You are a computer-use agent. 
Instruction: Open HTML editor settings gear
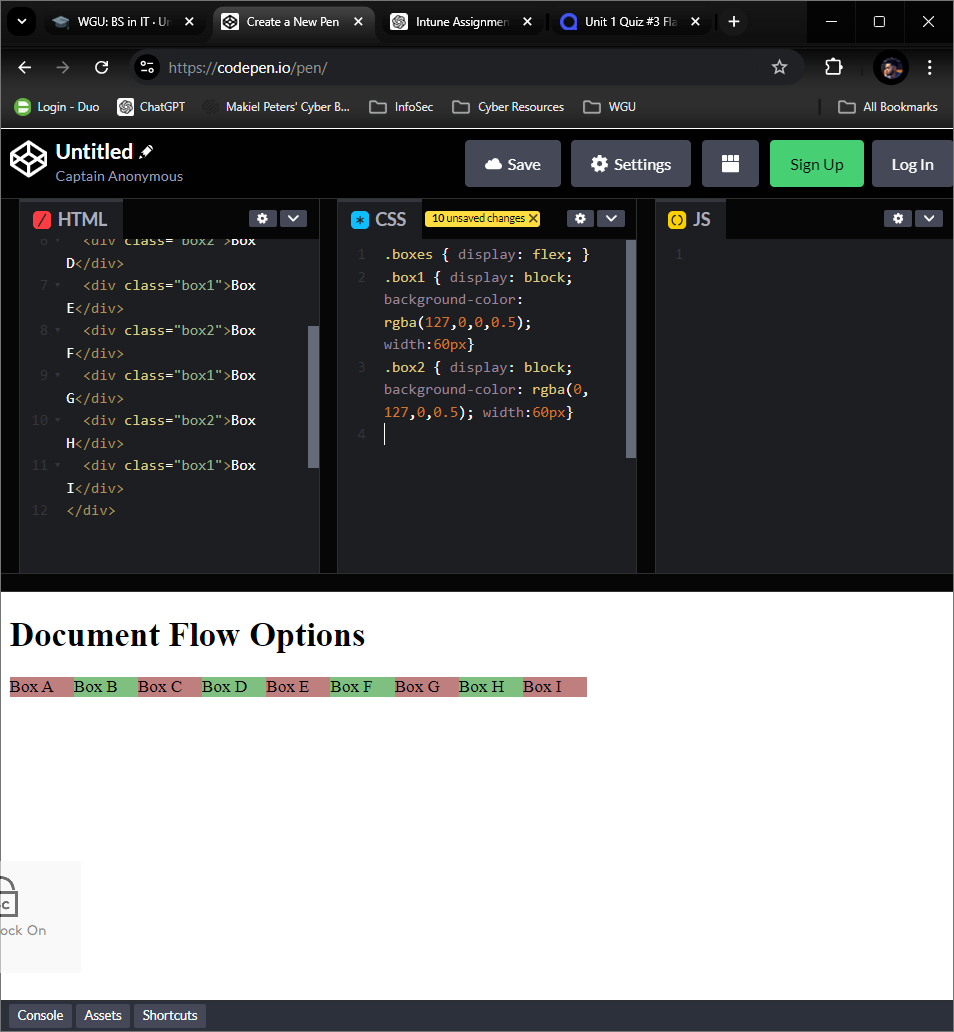pos(262,218)
